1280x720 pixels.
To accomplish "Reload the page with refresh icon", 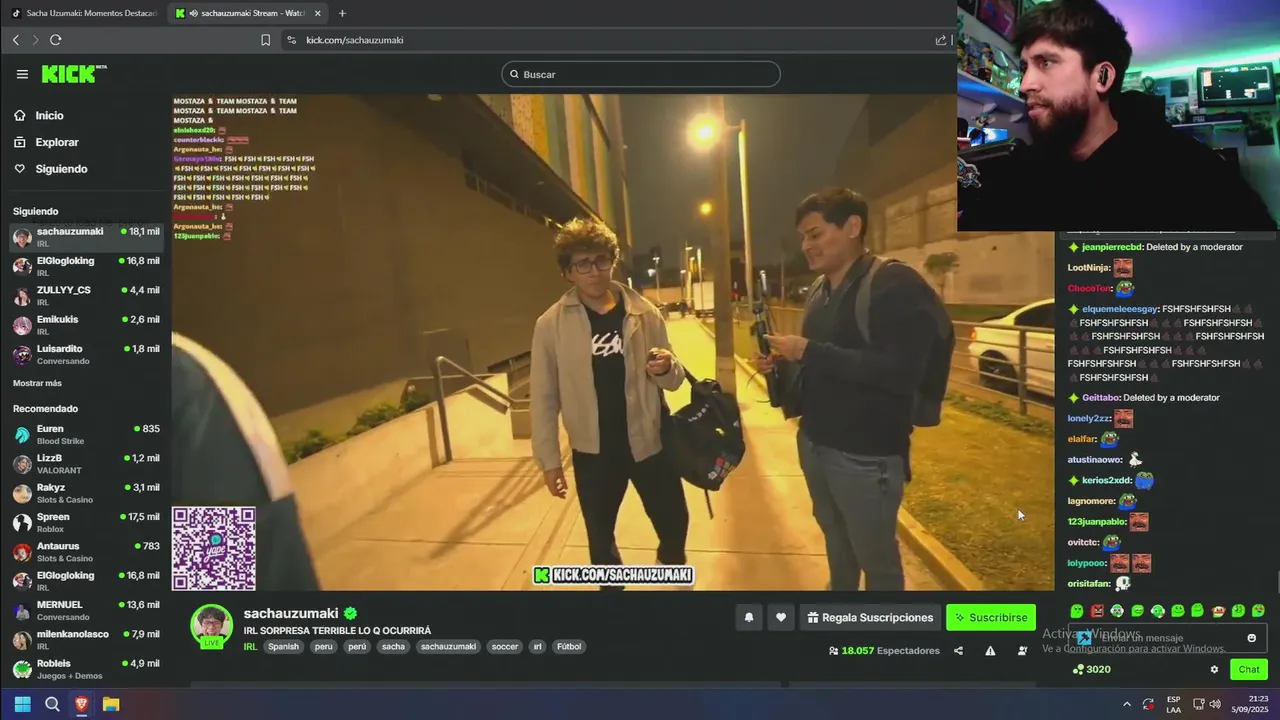I will (x=55, y=40).
